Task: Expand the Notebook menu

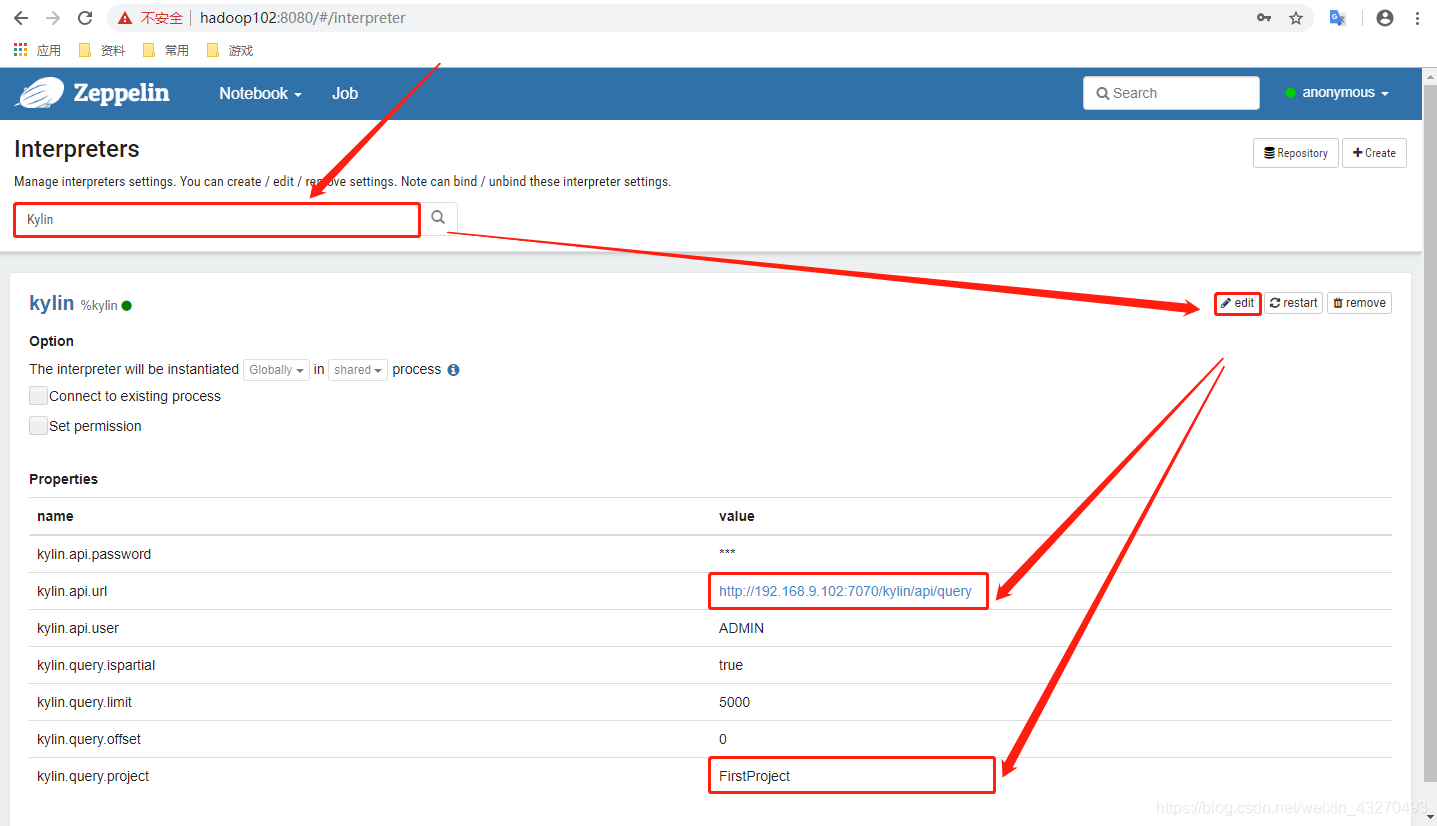Action: pos(260,93)
